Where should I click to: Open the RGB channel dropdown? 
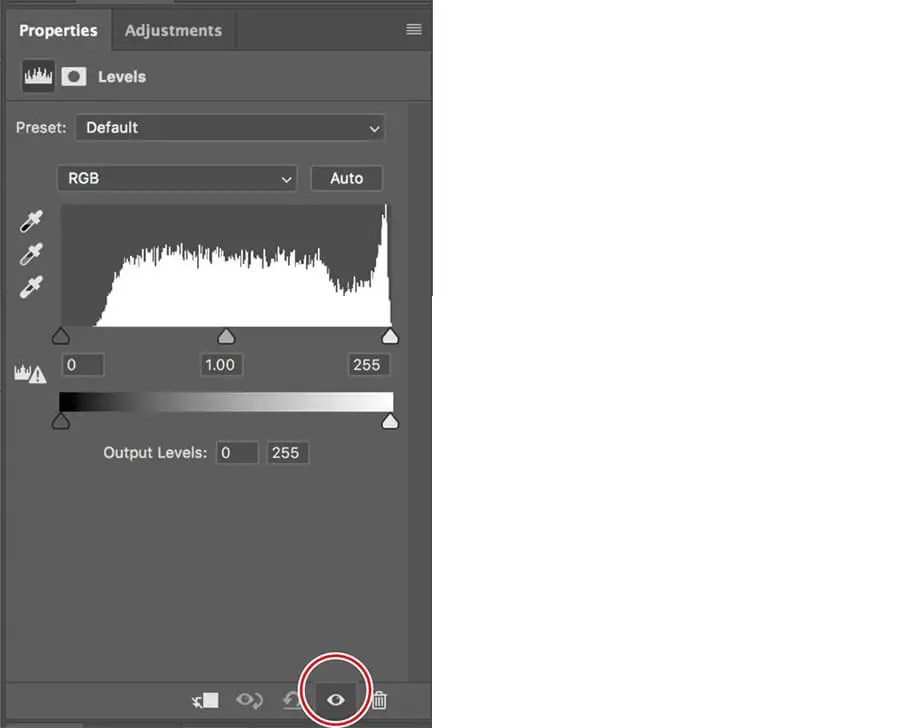tap(177, 178)
